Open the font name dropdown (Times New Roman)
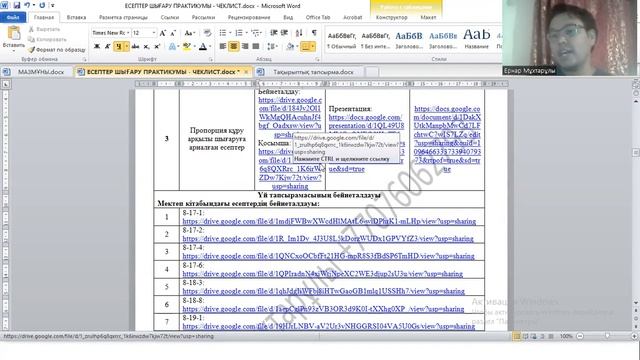The height and width of the screenshot is (360, 640). click(x=128, y=33)
